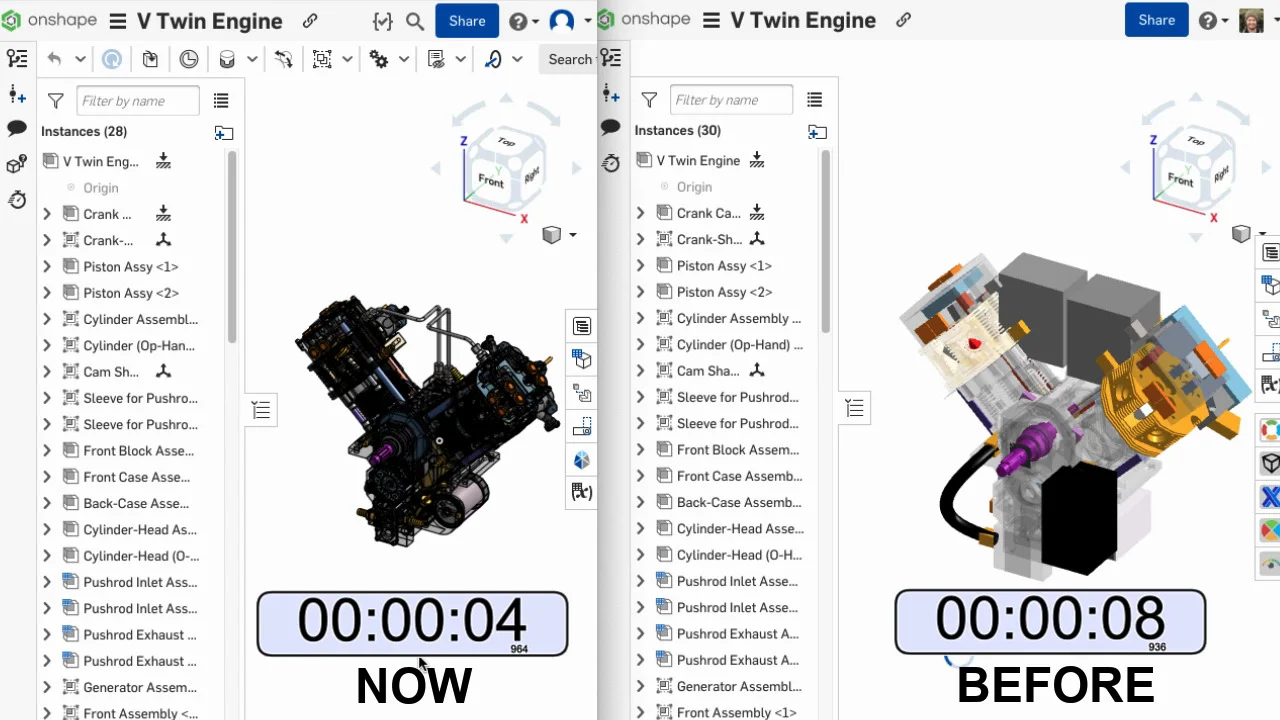This screenshot has width=1280, height=720.
Task: Toggle list view icon in right panel
Action: click(x=815, y=100)
